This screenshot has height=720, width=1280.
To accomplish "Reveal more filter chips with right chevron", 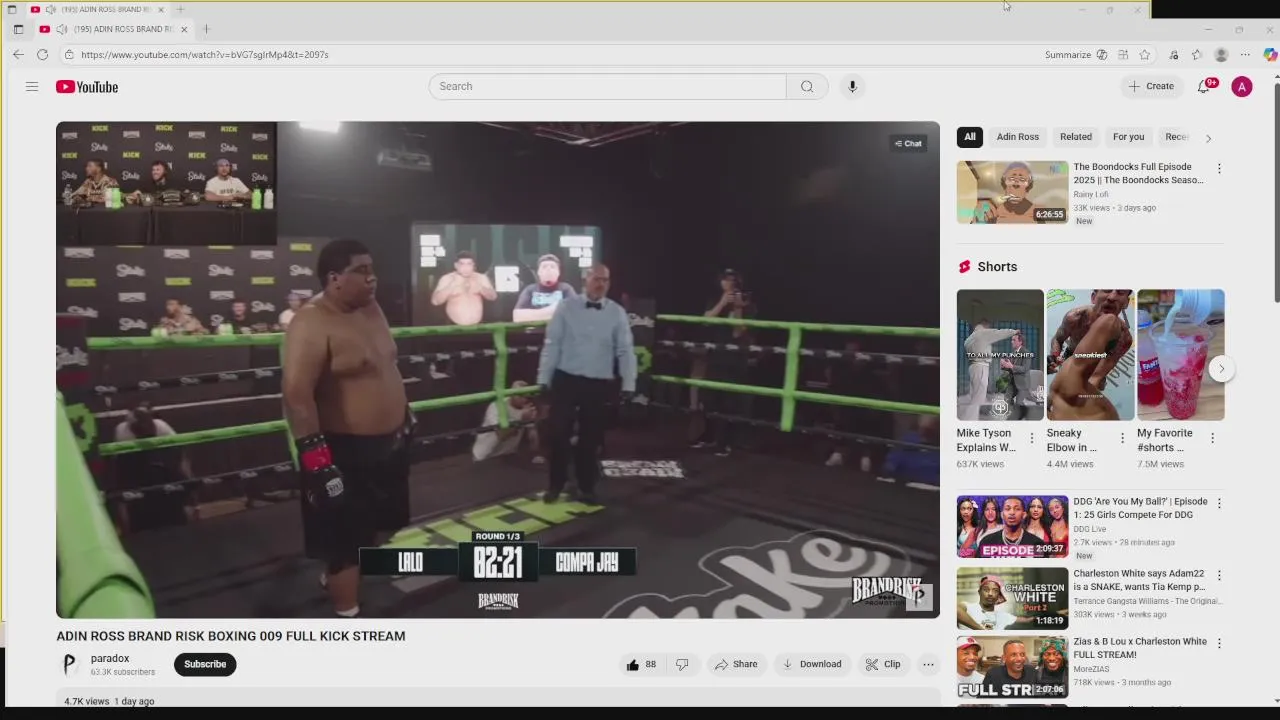I will pyautogui.click(x=1208, y=138).
